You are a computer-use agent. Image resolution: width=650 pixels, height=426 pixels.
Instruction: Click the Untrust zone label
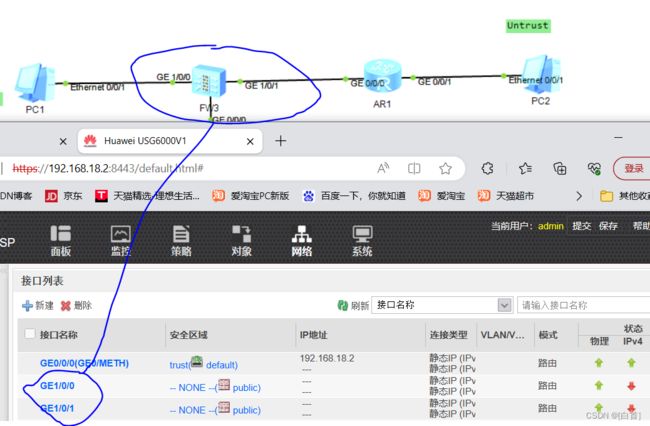(528, 26)
